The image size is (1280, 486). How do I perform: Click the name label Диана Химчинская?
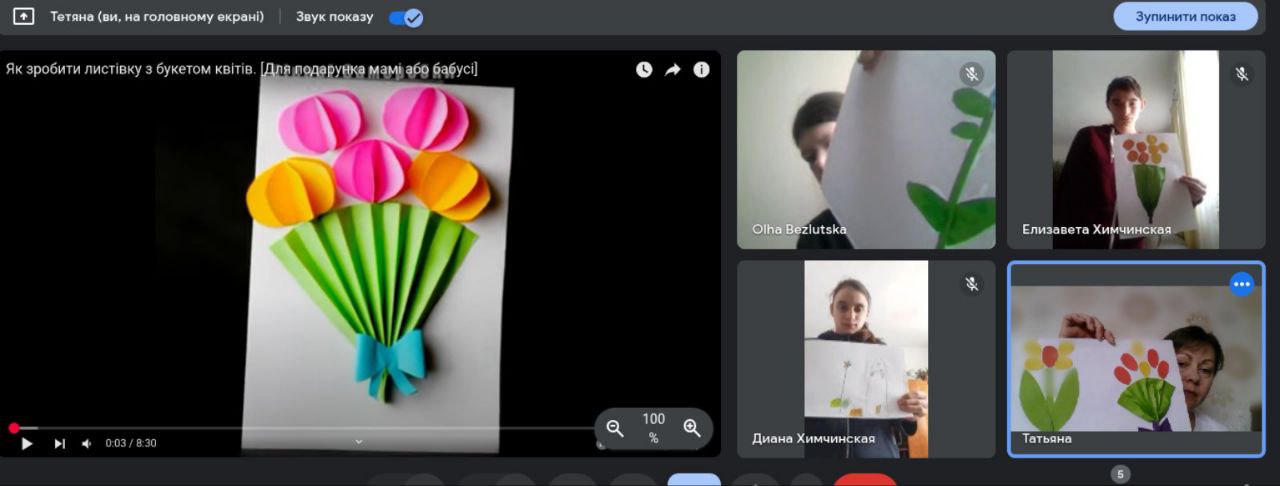click(x=813, y=438)
